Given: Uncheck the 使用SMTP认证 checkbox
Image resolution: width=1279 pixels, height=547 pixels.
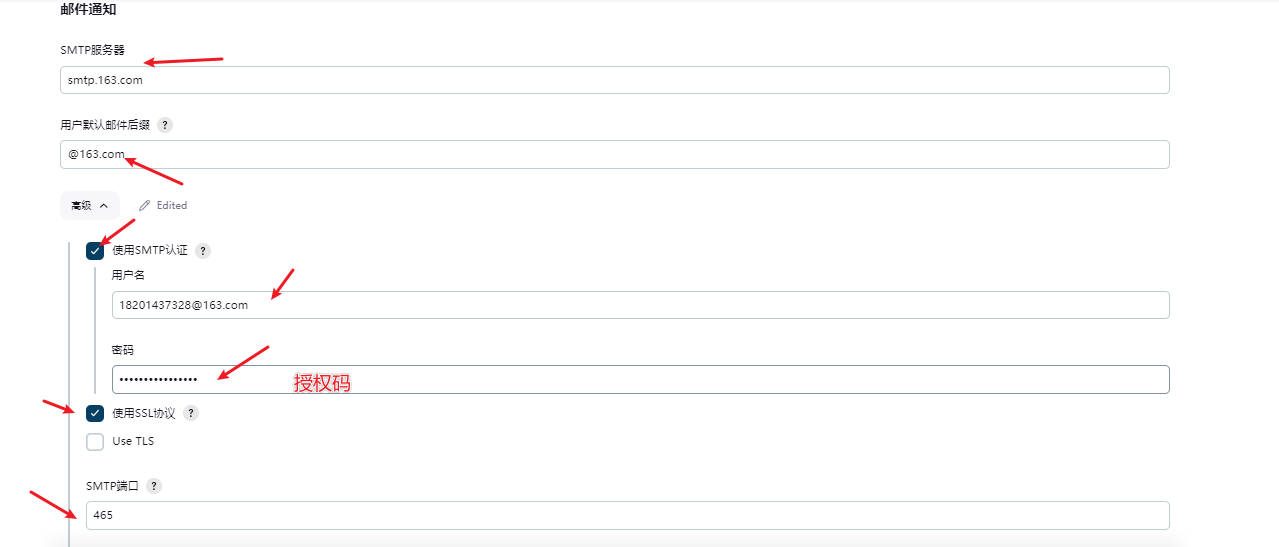Looking at the screenshot, I should (x=95, y=251).
